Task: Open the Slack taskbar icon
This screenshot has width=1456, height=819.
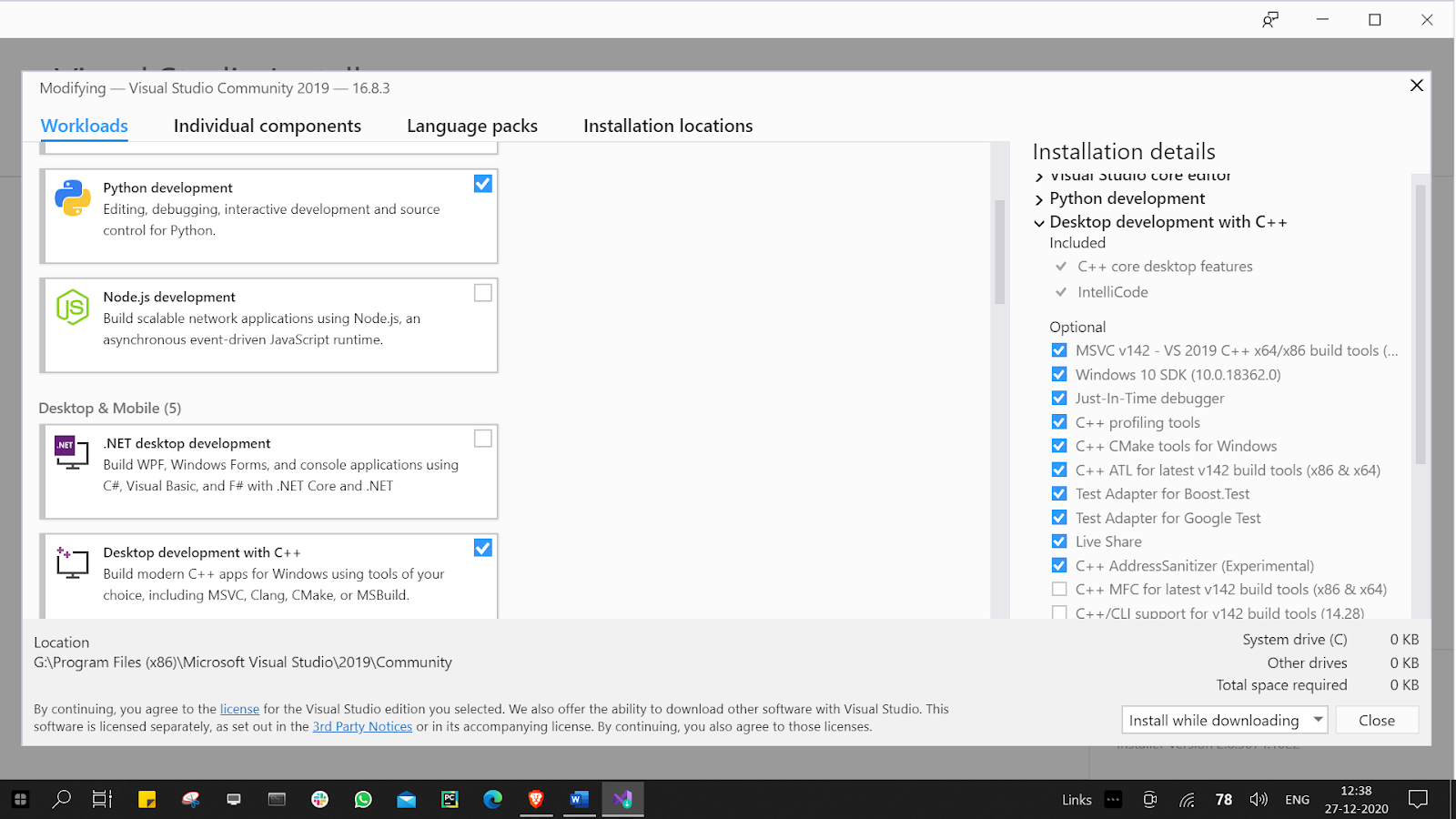Action: (319, 799)
